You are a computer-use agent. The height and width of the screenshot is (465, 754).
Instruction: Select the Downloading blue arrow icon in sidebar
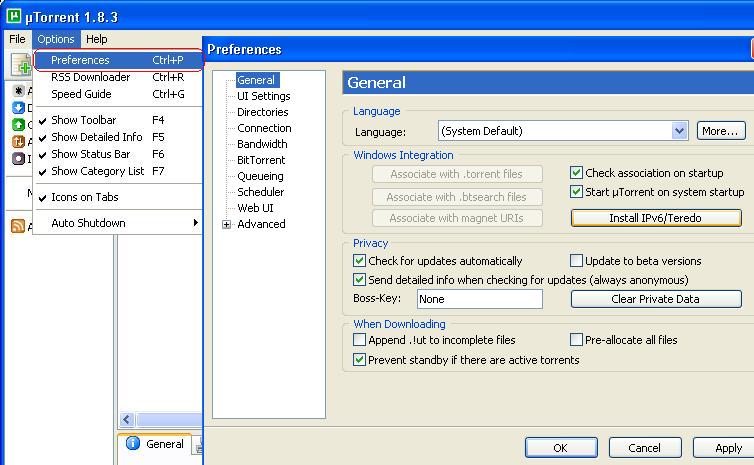(18, 107)
